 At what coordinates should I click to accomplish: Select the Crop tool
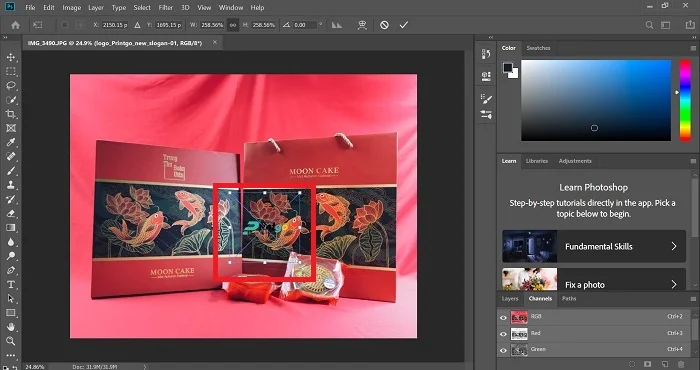point(11,114)
